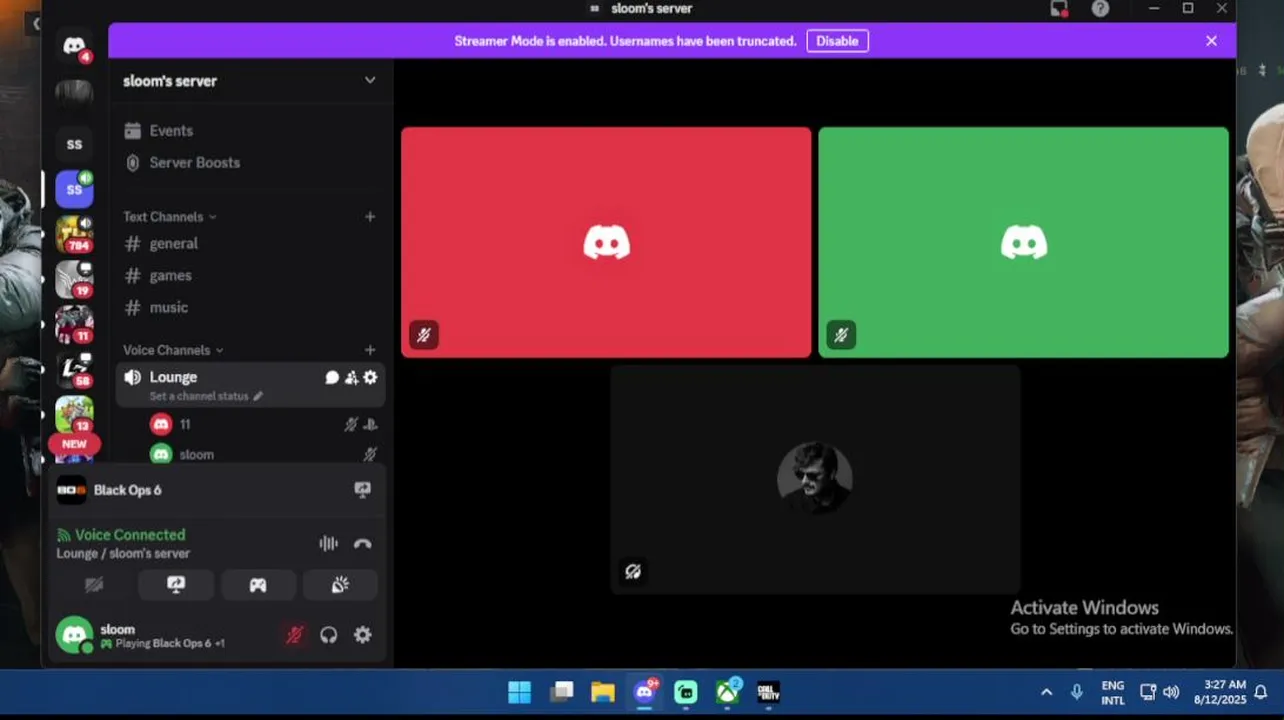
Task: Open ENG INTL language switcher
Action: [1113, 693]
